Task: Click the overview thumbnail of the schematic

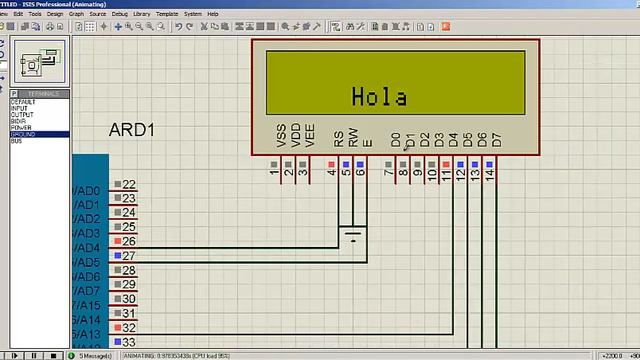Action: 40,62
